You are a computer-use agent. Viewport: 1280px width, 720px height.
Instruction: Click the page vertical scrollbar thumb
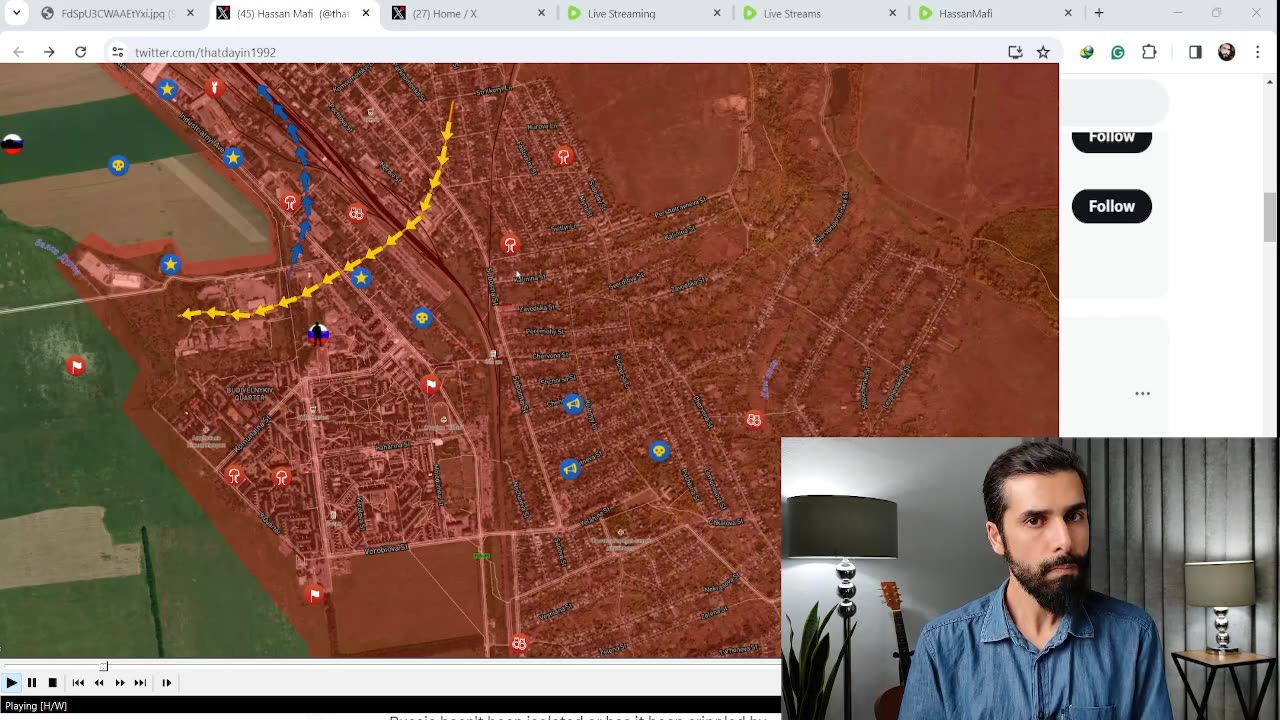pos(1270,217)
